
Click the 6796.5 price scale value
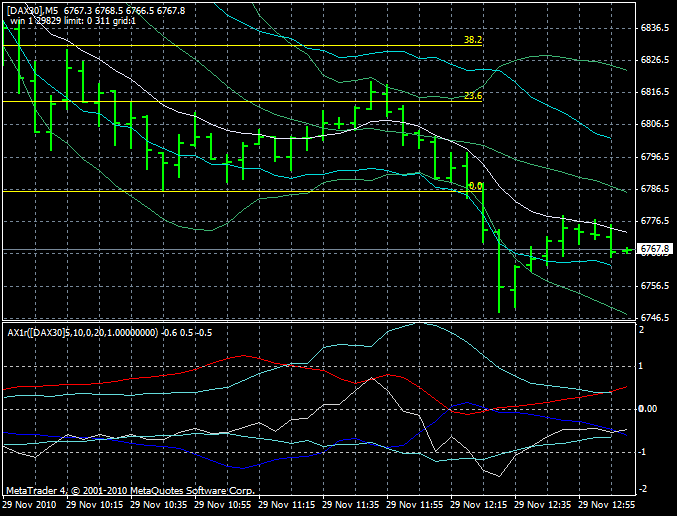point(655,157)
